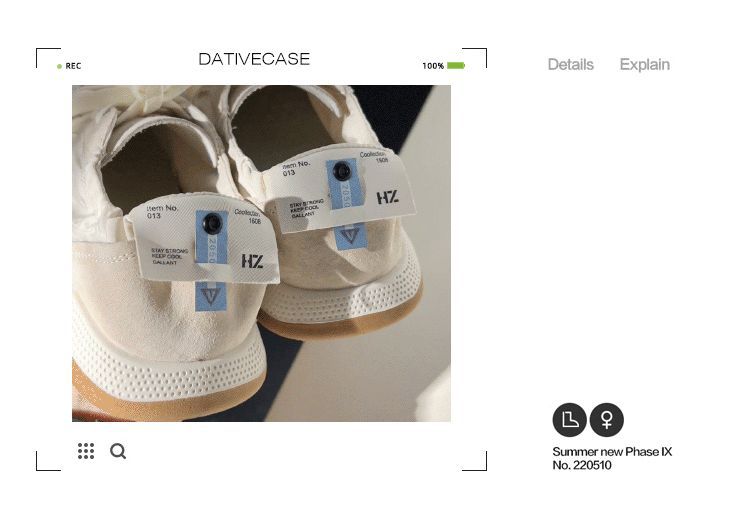Click the HZ logo on right shoe tag

(387, 197)
